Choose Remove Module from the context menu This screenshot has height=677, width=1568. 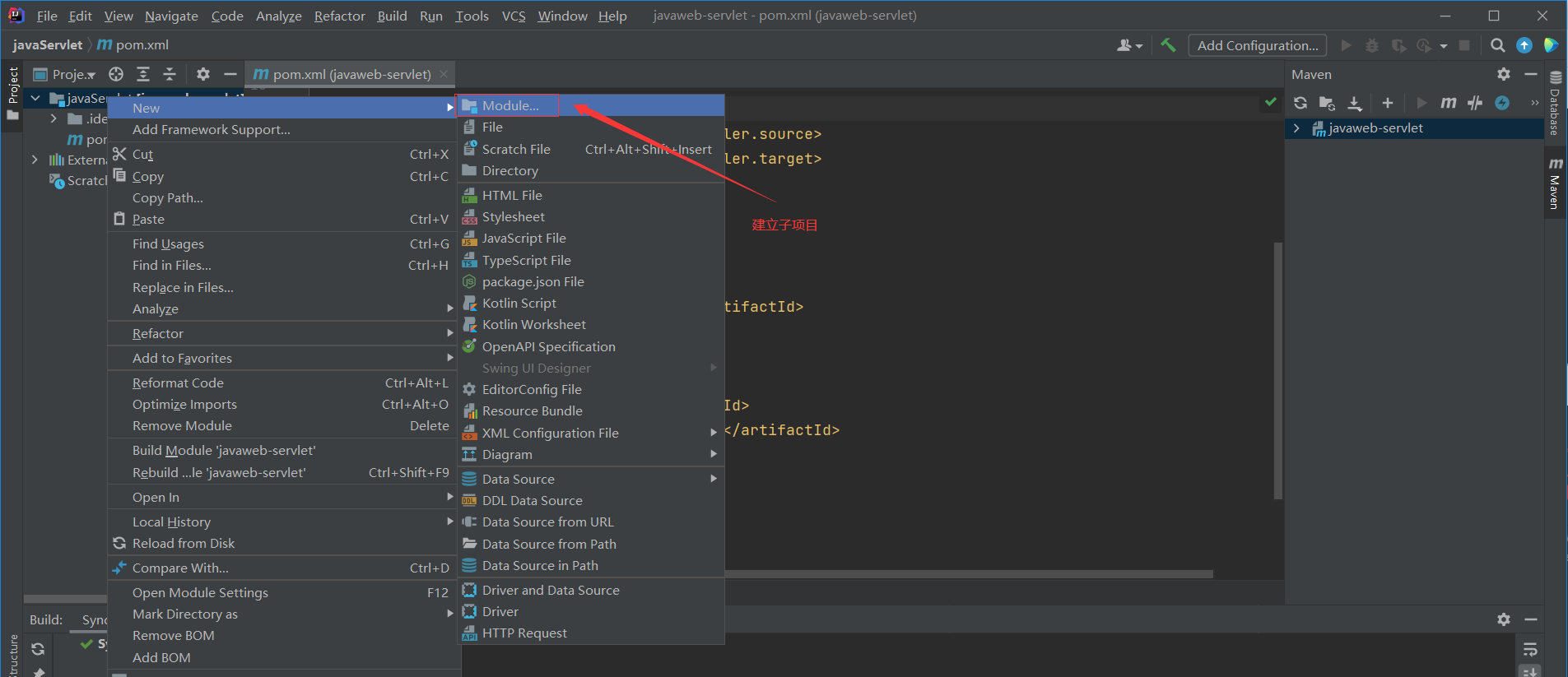point(282,425)
